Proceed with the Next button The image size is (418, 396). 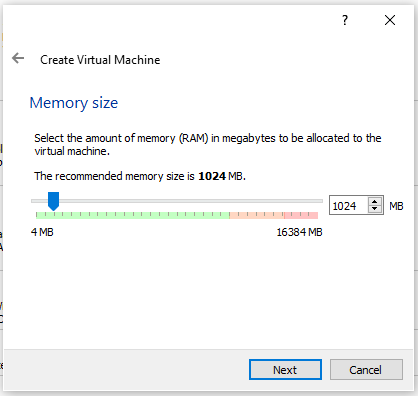[x=285, y=369]
